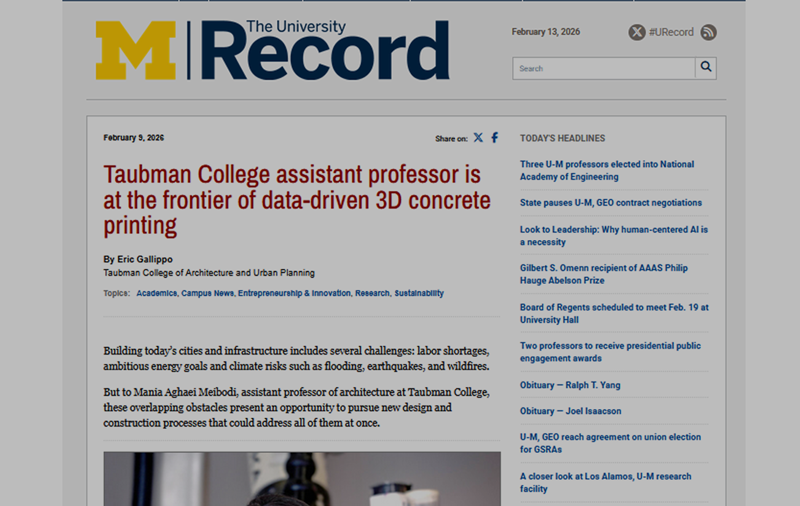Open State pauses U-M, GEO negotiations headline
Screen dimensions: 800x506
(610, 202)
